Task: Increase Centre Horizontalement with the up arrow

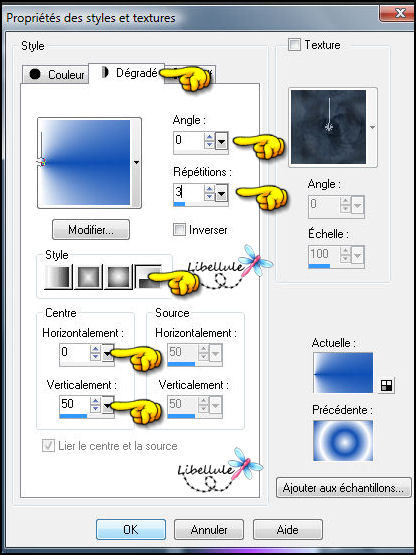Action: point(95,349)
